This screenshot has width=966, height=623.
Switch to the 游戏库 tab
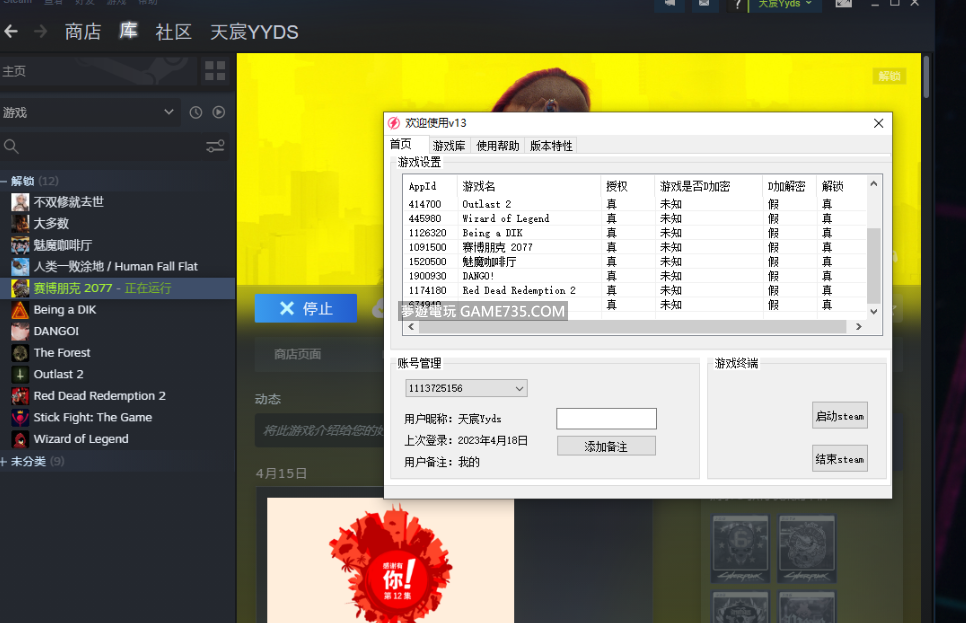pos(449,145)
